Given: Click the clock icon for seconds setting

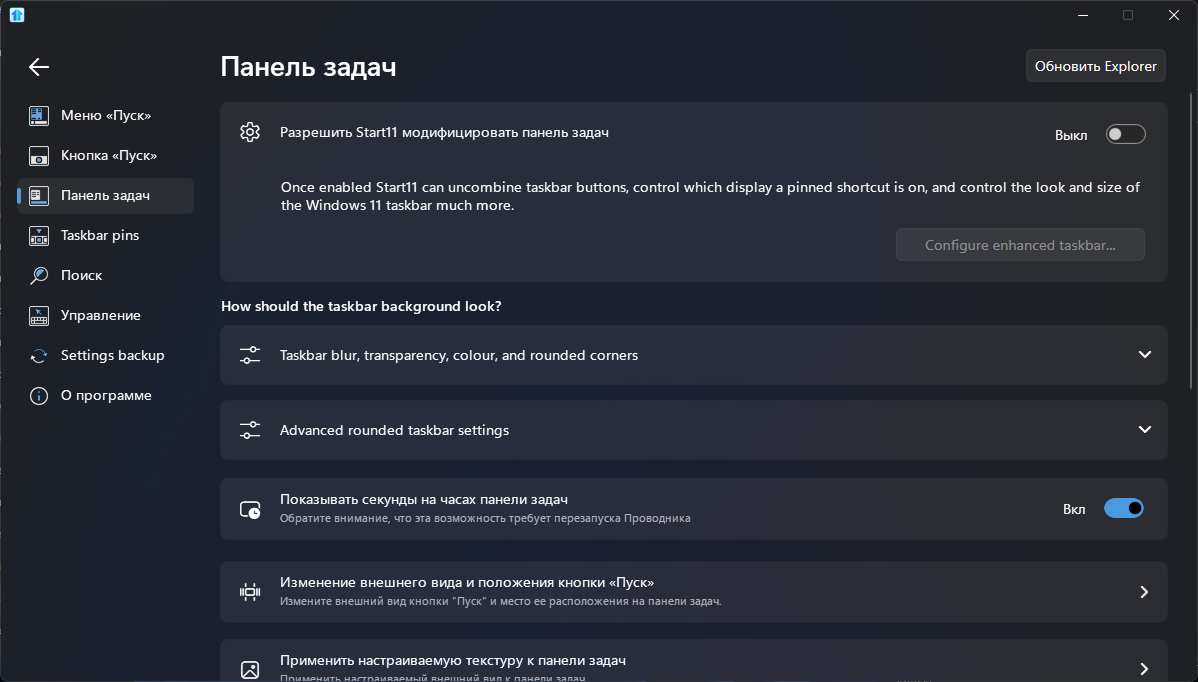Looking at the screenshot, I should tap(250, 508).
